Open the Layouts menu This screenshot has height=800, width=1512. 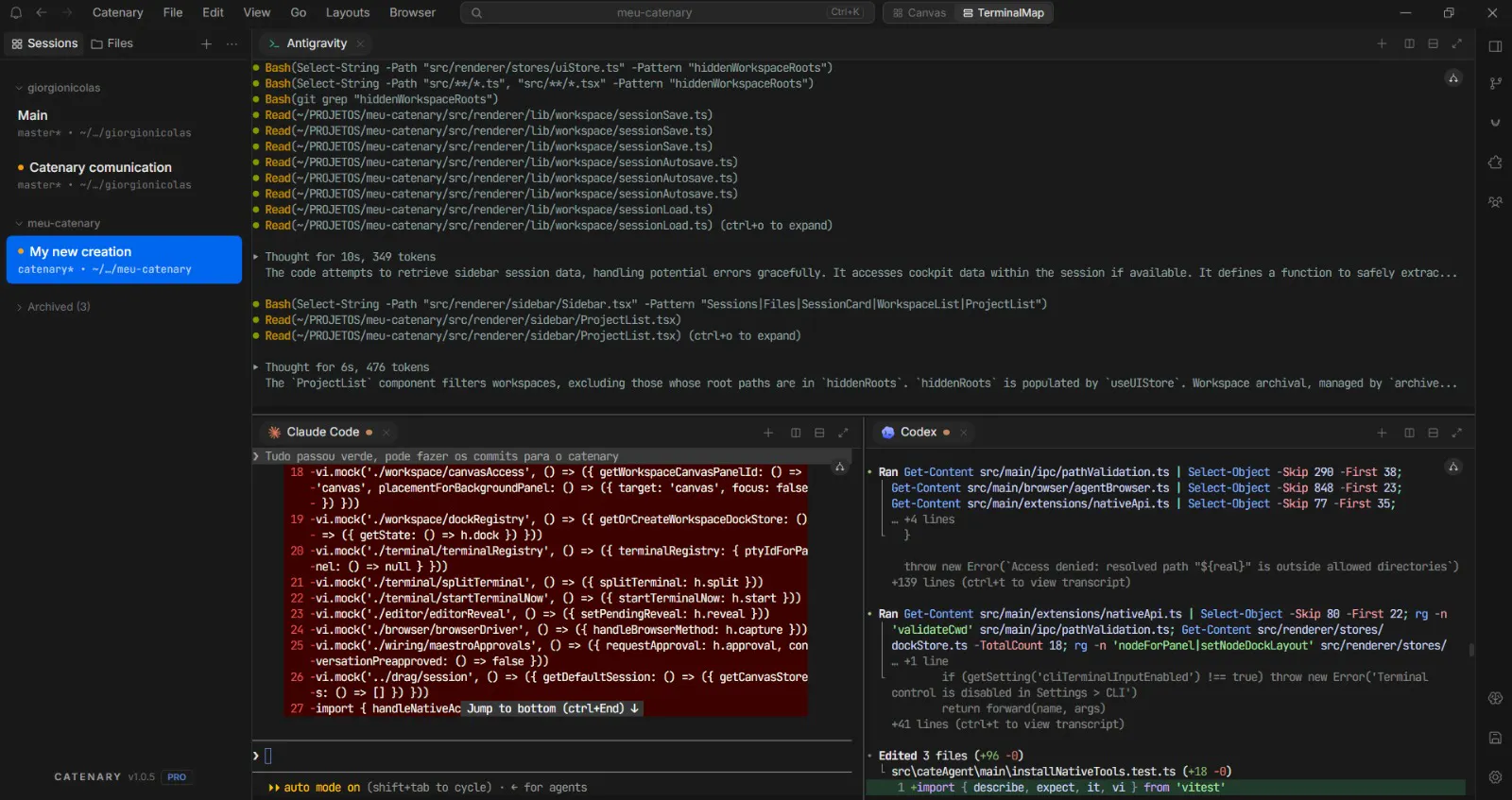point(348,13)
